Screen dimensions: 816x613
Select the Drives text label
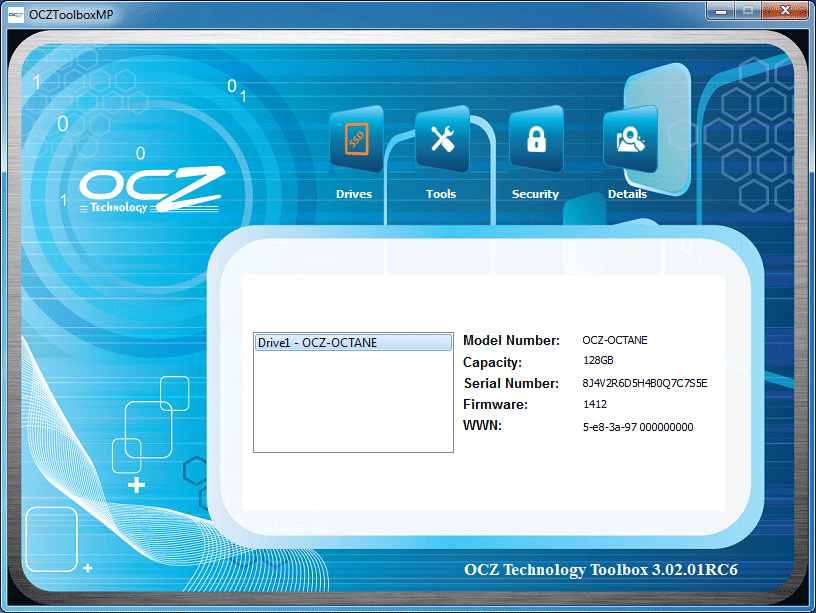tap(354, 194)
